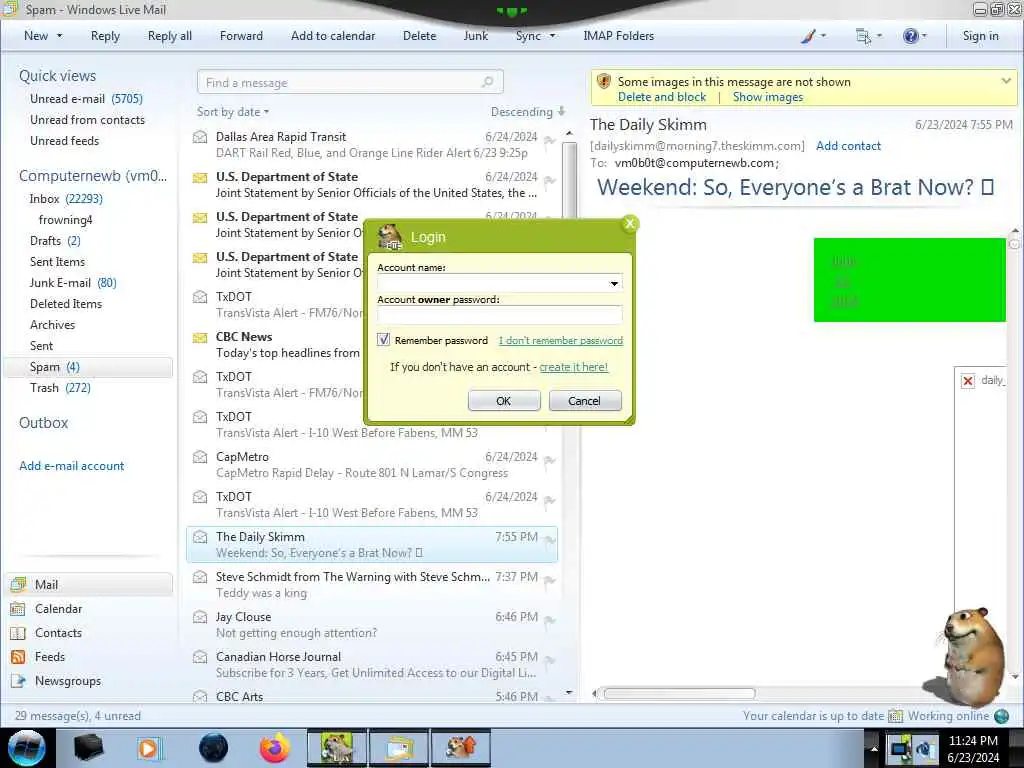Click the Account owner password field
This screenshot has width=1024, height=768.
click(500, 315)
